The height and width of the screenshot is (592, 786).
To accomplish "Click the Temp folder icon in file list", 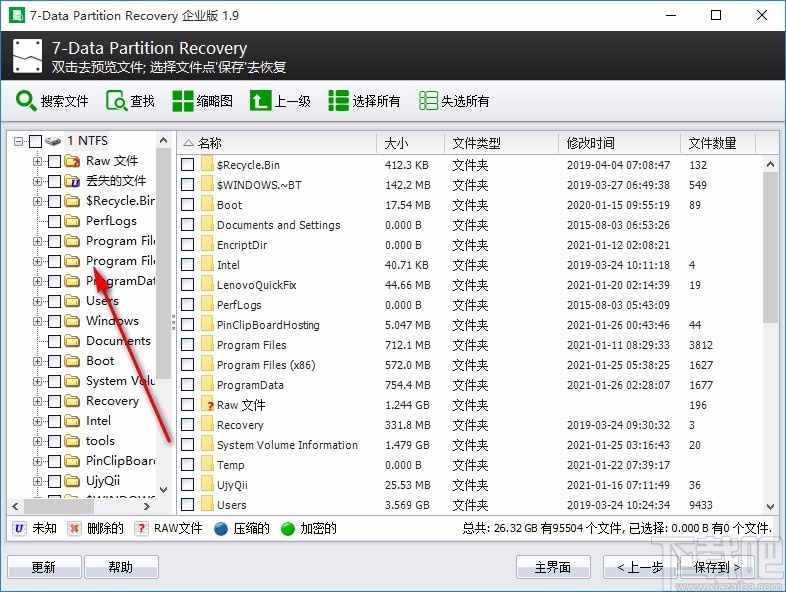I will tap(207, 465).
